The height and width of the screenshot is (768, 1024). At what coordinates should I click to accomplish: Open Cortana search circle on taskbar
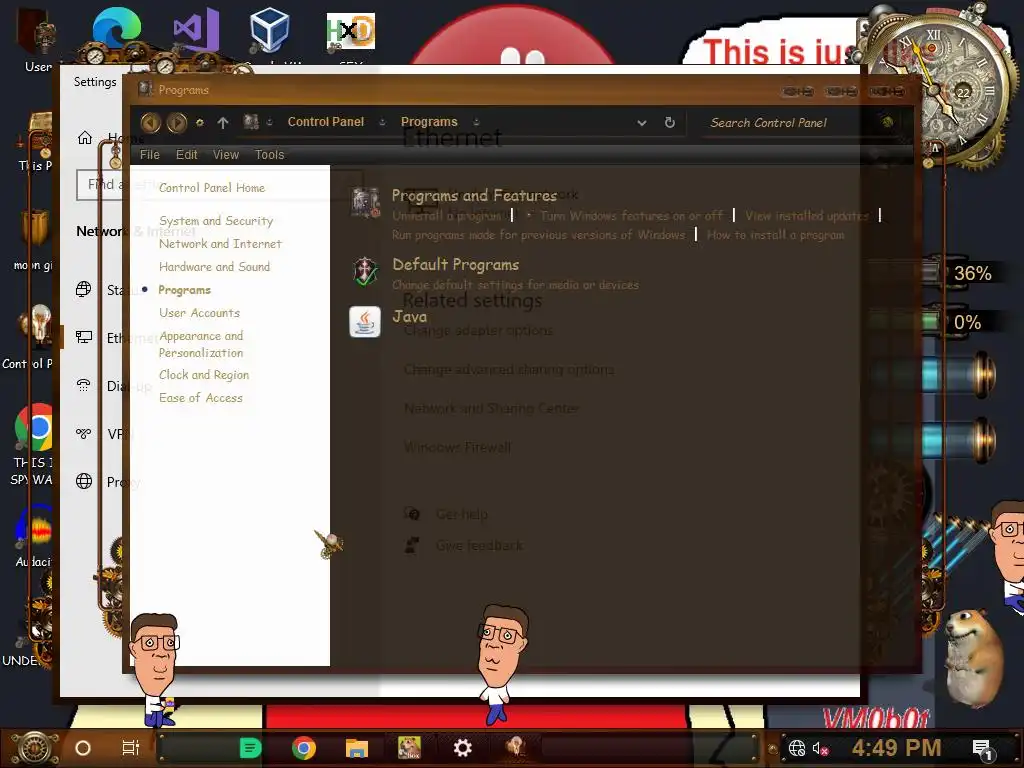pyautogui.click(x=83, y=748)
